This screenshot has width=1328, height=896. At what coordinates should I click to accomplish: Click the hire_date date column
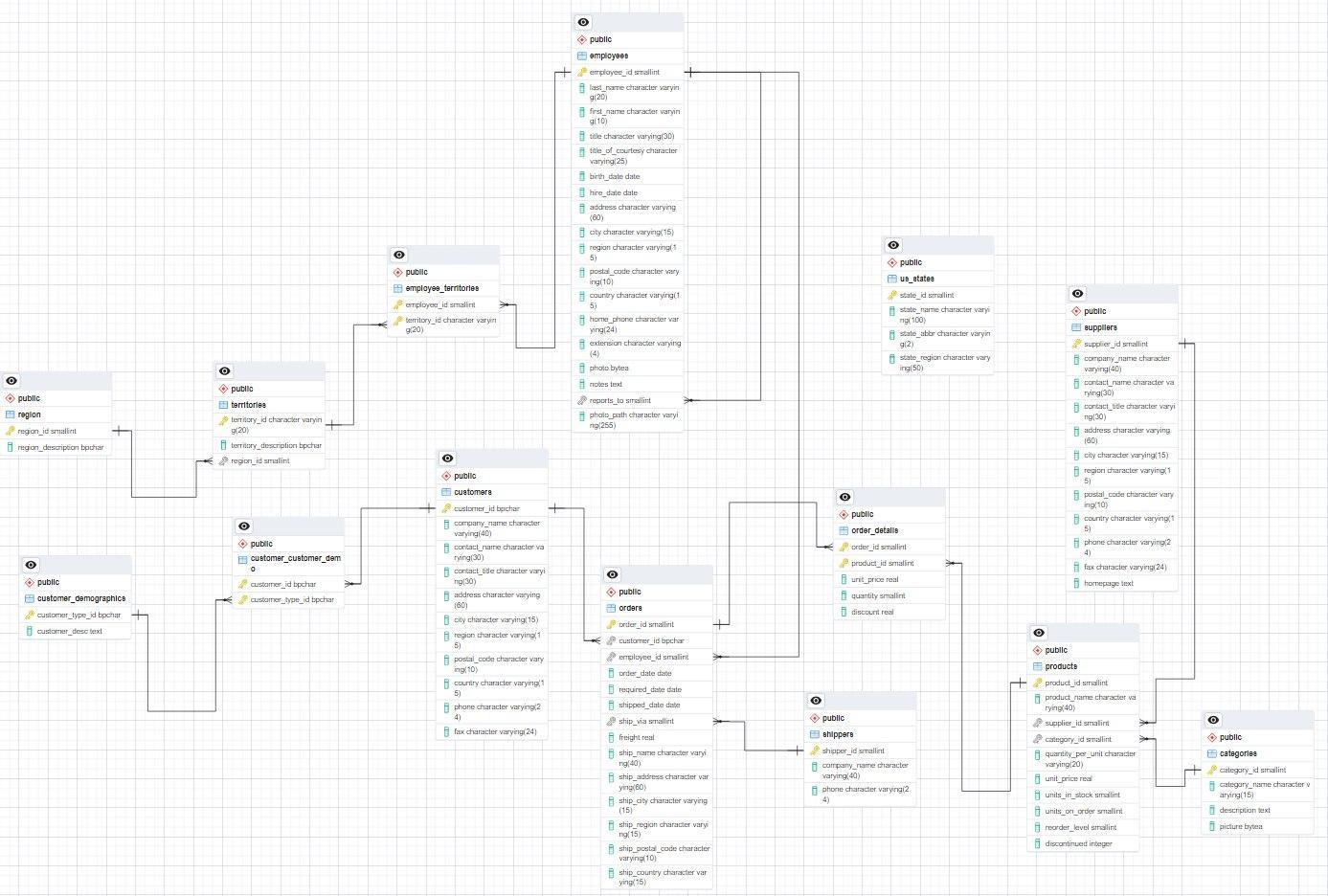[x=628, y=192]
